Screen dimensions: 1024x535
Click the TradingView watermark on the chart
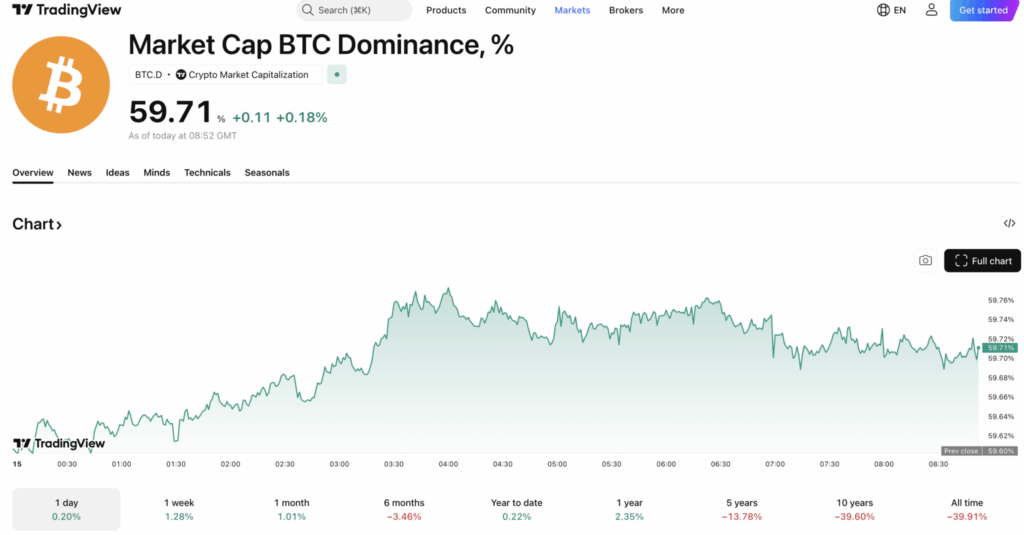59,444
